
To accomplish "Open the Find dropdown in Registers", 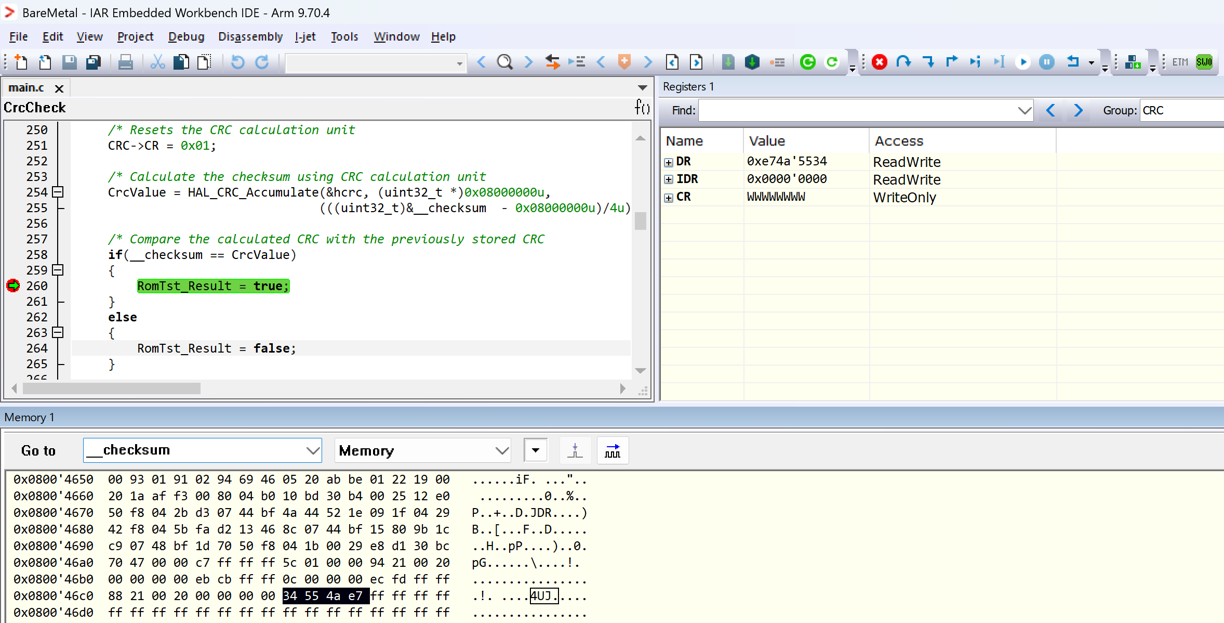I will point(1023,110).
